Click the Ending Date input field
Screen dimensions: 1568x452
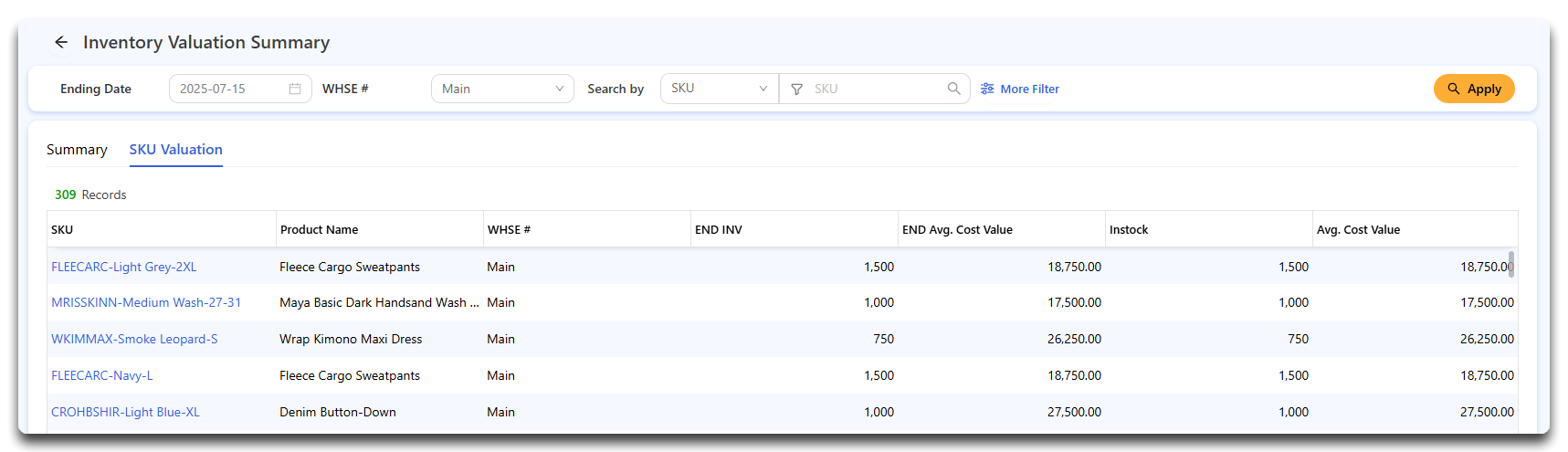click(240, 89)
